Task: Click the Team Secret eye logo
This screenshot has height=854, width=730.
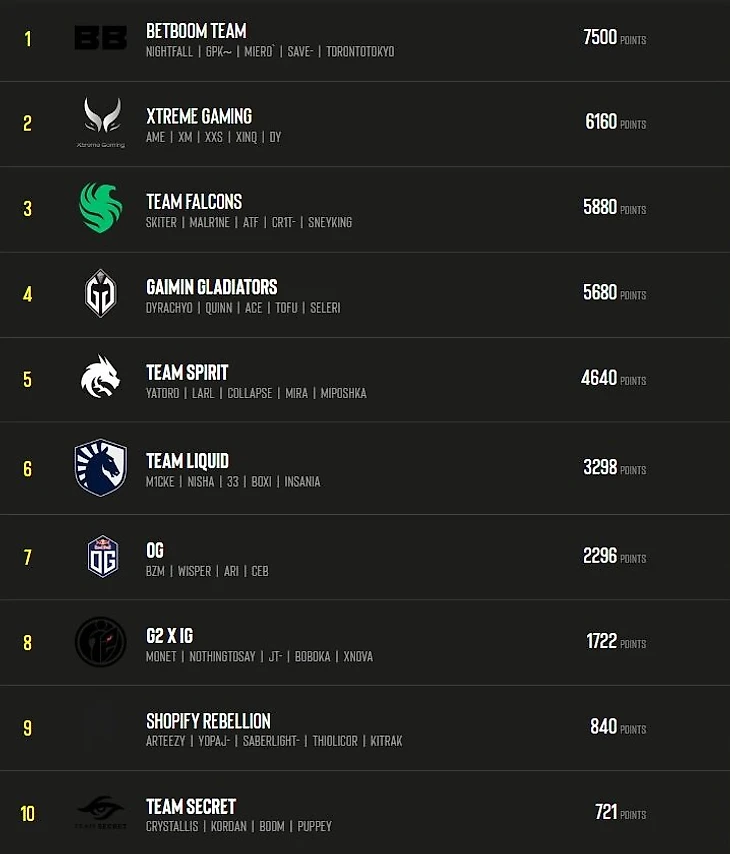Action: pyautogui.click(x=101, y=812)
